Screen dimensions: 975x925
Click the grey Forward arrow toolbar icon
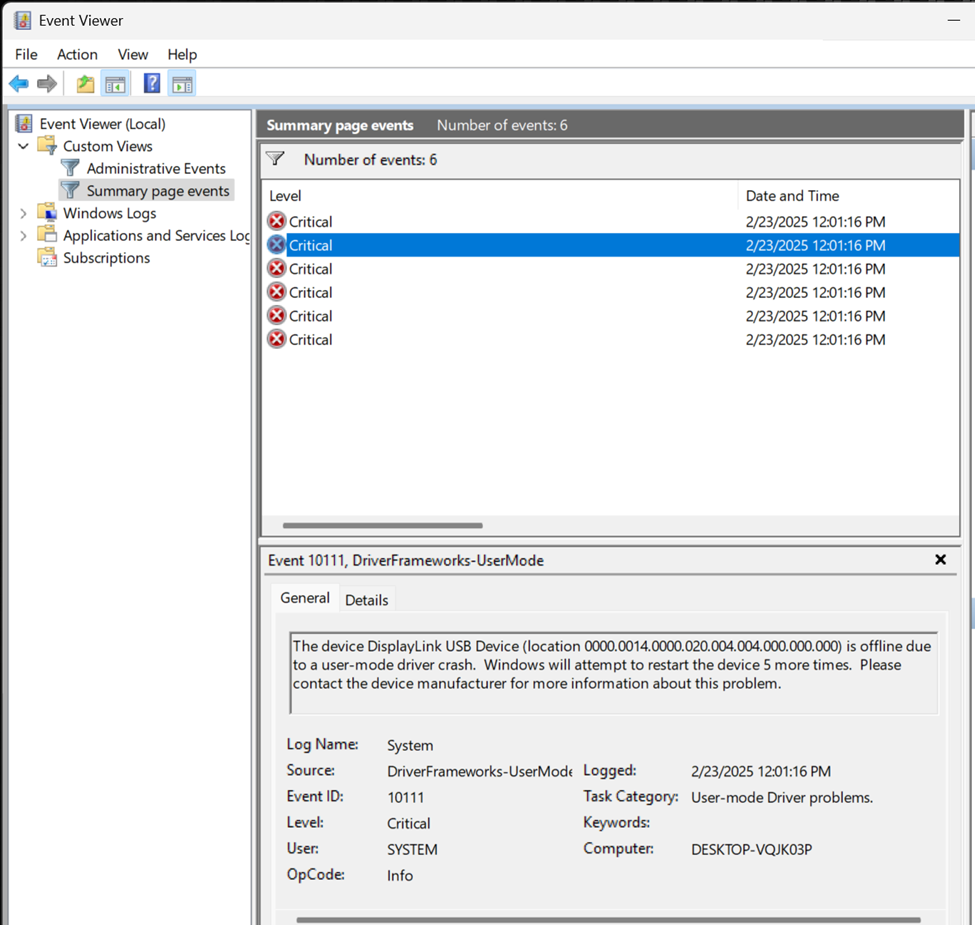pos(47,83)
